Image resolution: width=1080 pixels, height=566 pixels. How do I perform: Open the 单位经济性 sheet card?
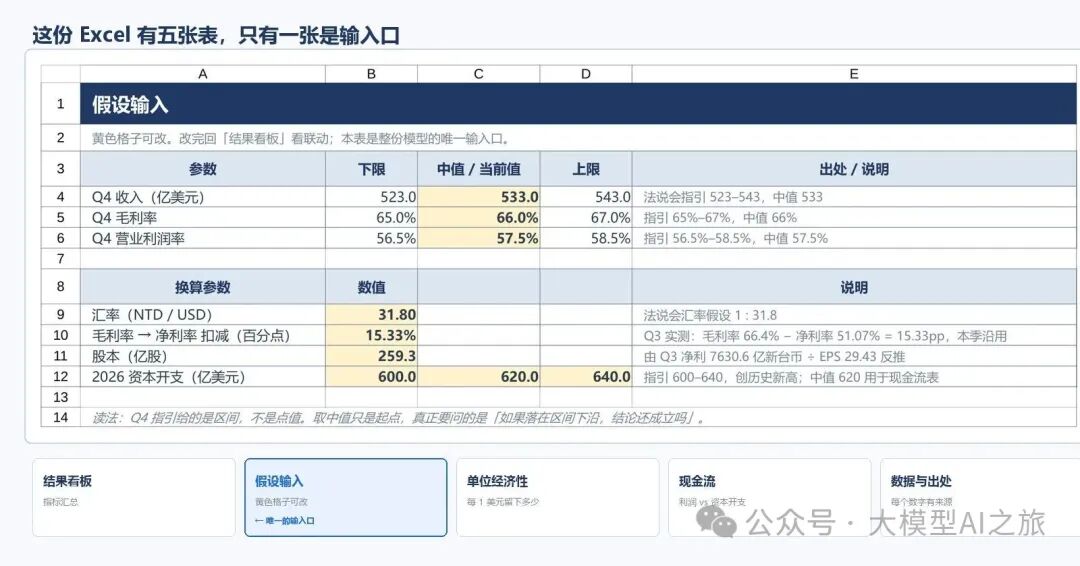[558, 497]
